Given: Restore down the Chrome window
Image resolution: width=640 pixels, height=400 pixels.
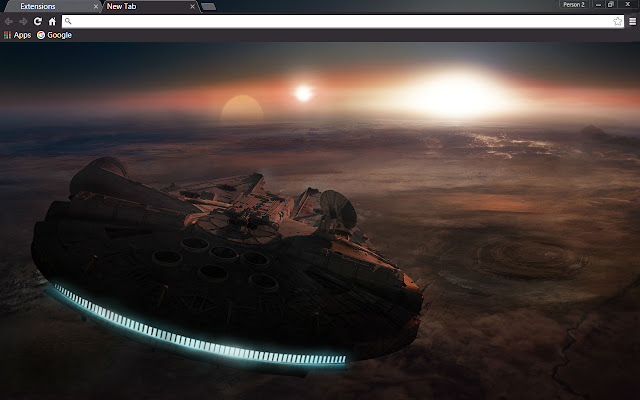Looking at the screenshot, I should [x=611, y=4].
